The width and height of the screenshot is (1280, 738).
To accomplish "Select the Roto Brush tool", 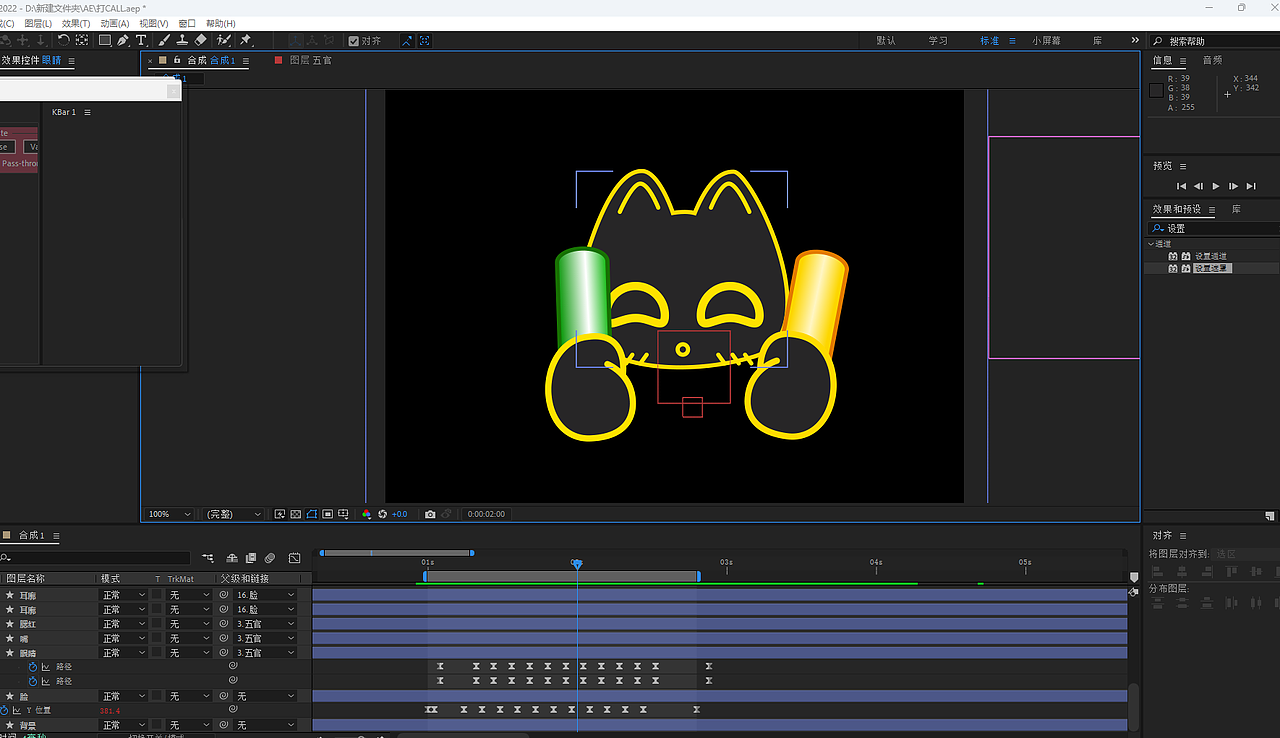I will tap(224, 41).
